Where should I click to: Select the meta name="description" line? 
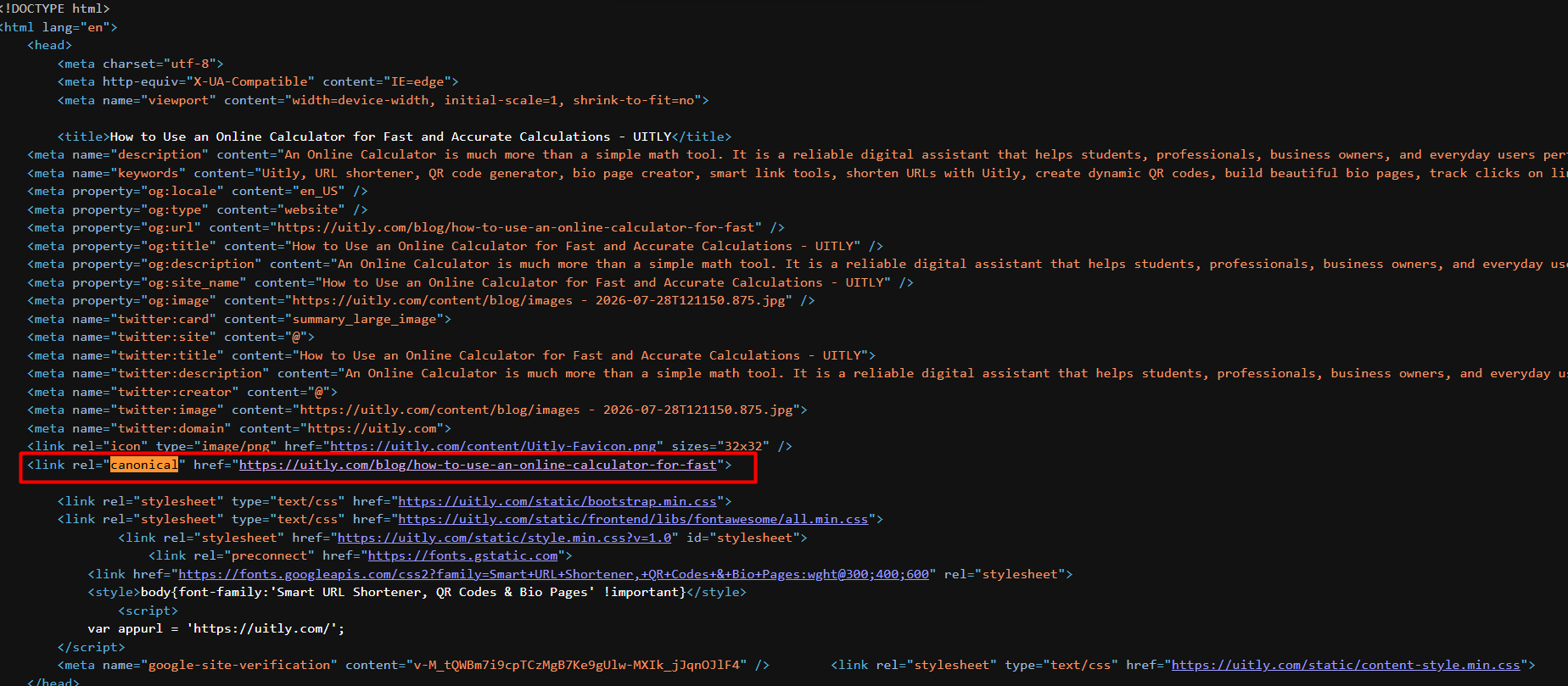click(x=798, y=154)
